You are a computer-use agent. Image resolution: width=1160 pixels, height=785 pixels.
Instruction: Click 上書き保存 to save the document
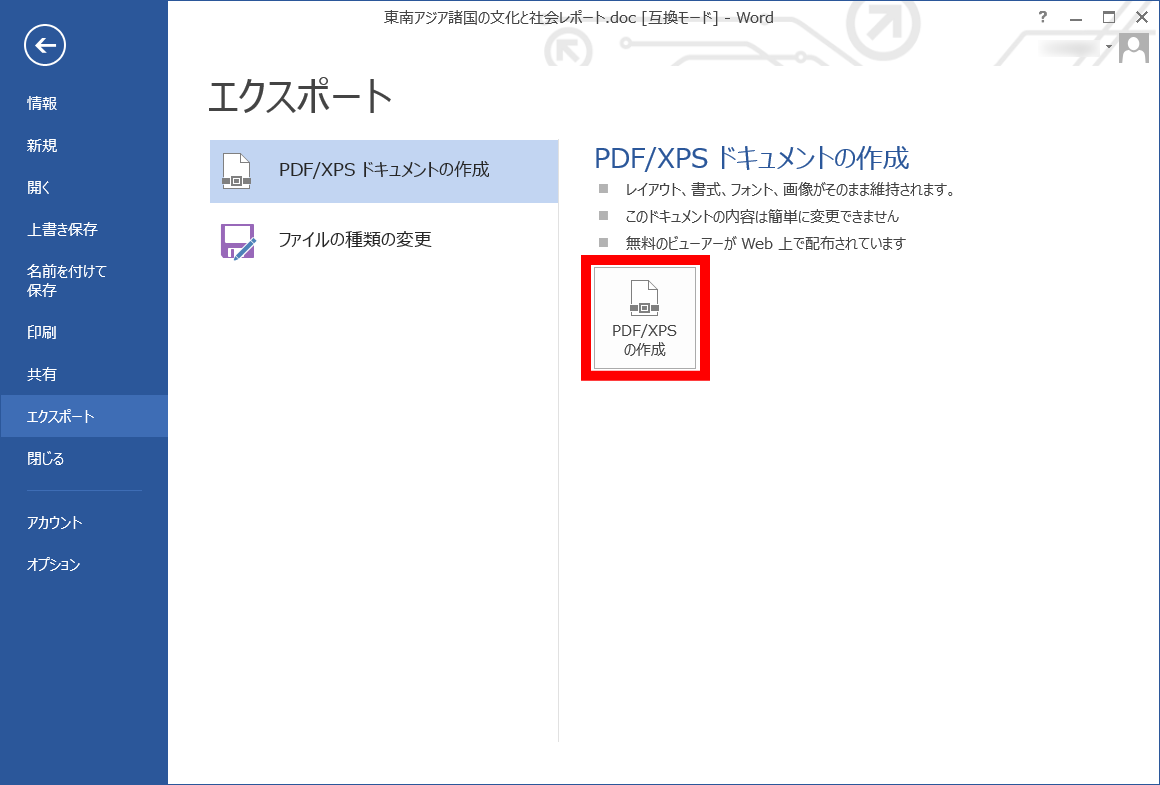point(60,229)
